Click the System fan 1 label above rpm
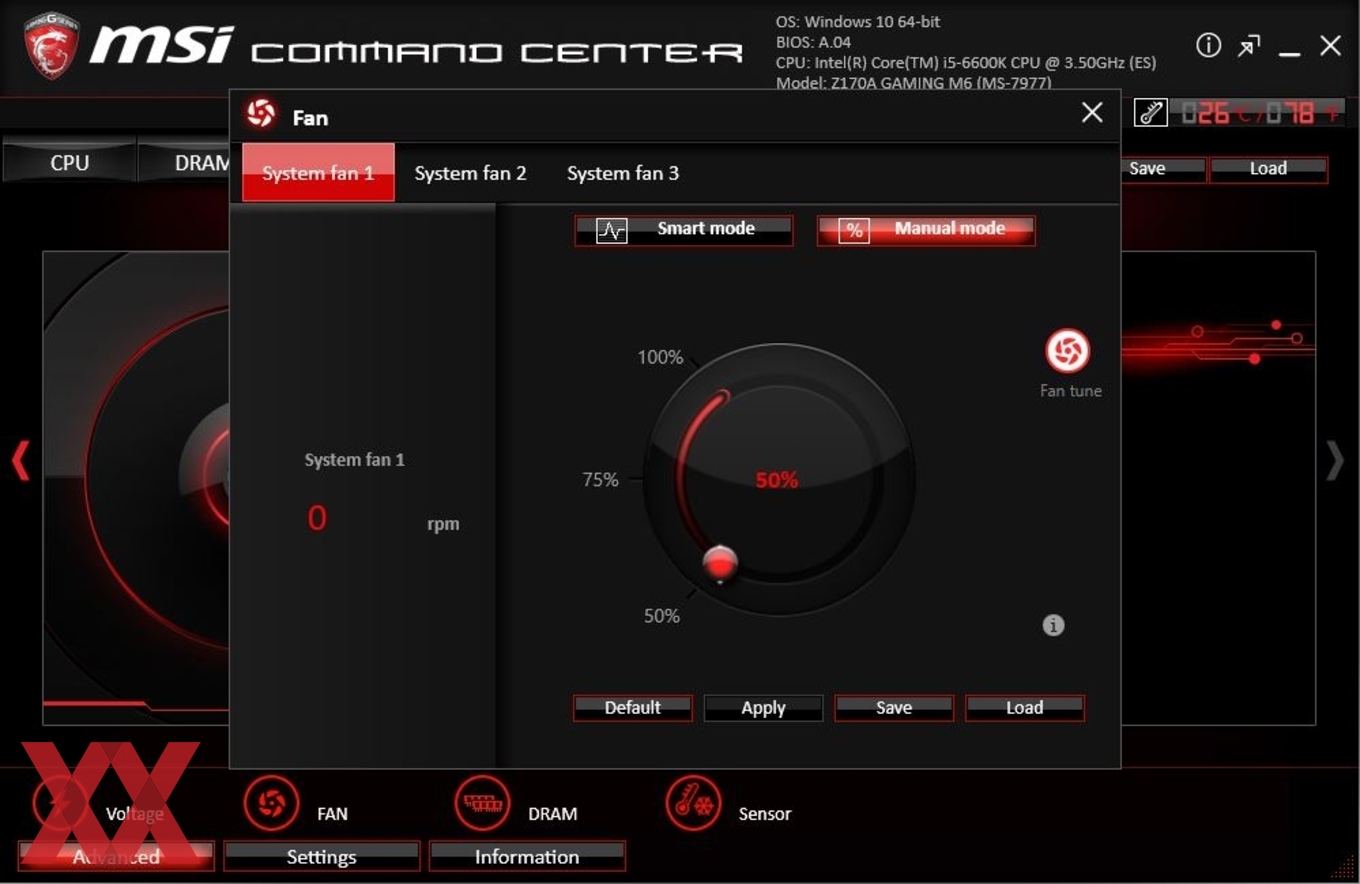The height and width of the screenshot is (884, 1360). tap(354, 460)
